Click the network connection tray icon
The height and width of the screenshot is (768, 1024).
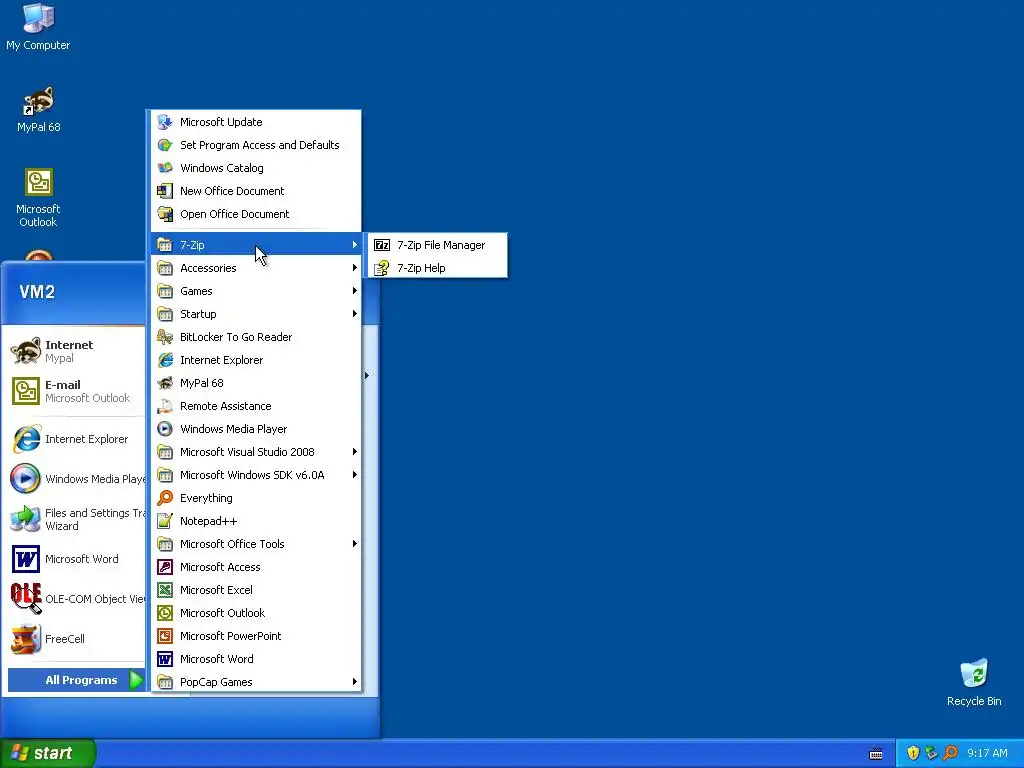pyautogui.click(x=931, y=753)
